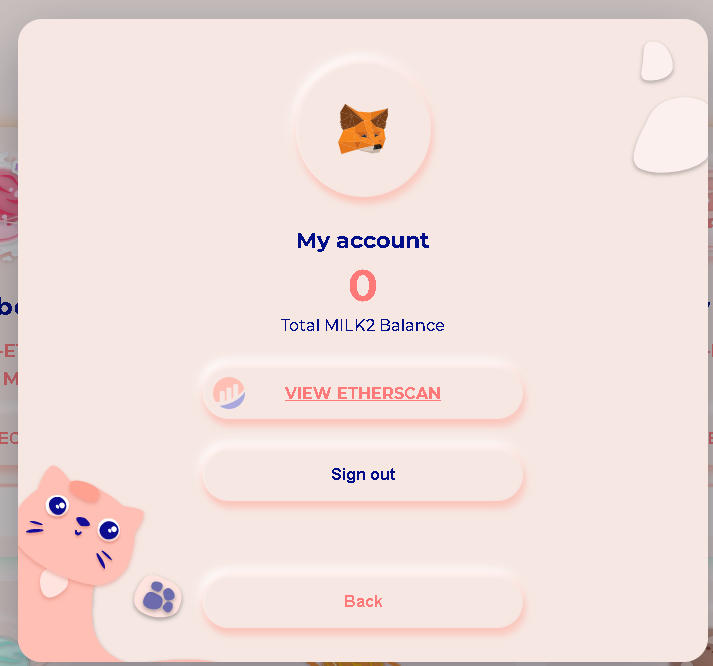
Task: Click the cat's right blue eye
Action: pos(109,530)
